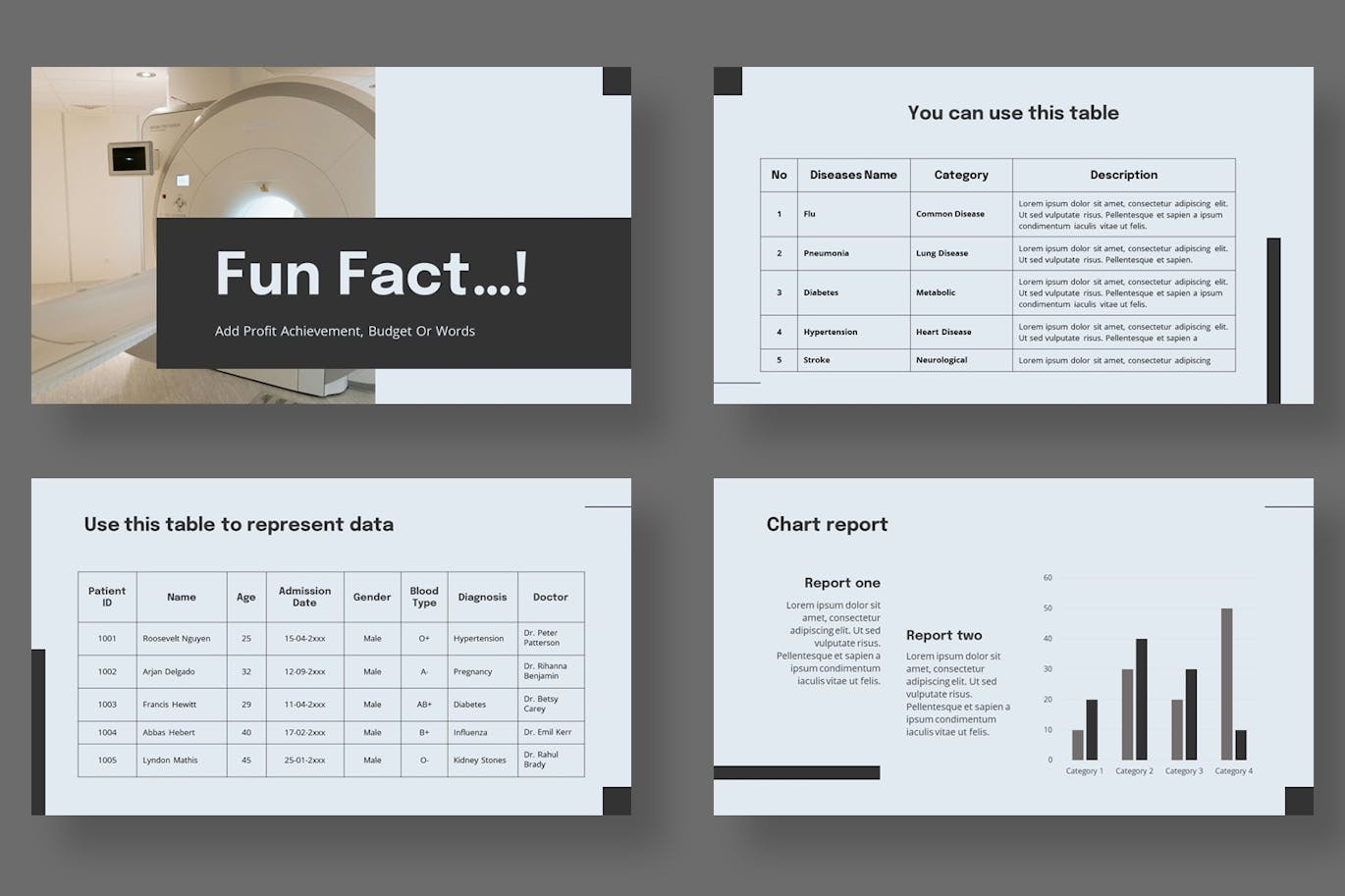The image size is (1345, 896).
Task: Select the dark bar in Category 2
Action: click(x=1142, y=699)
